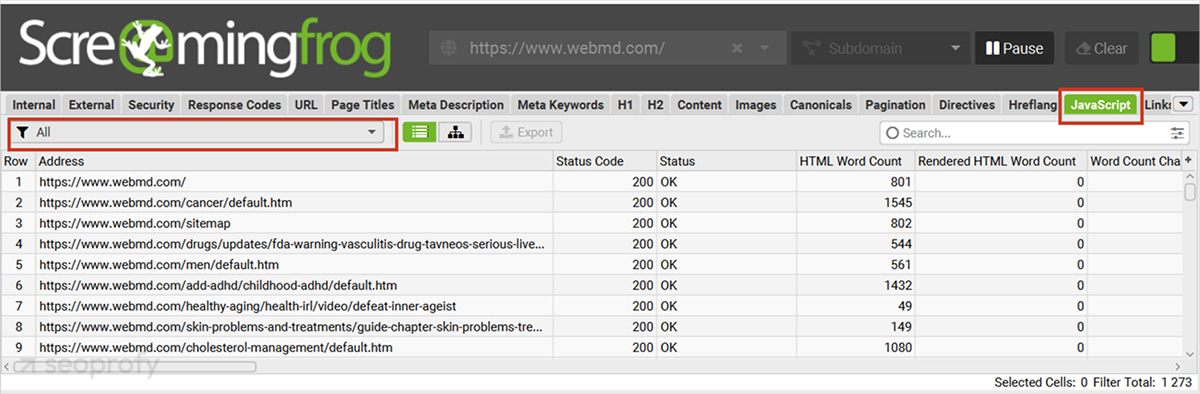Select the https://www.webmd.com/ address row

(x=294, y=182)
